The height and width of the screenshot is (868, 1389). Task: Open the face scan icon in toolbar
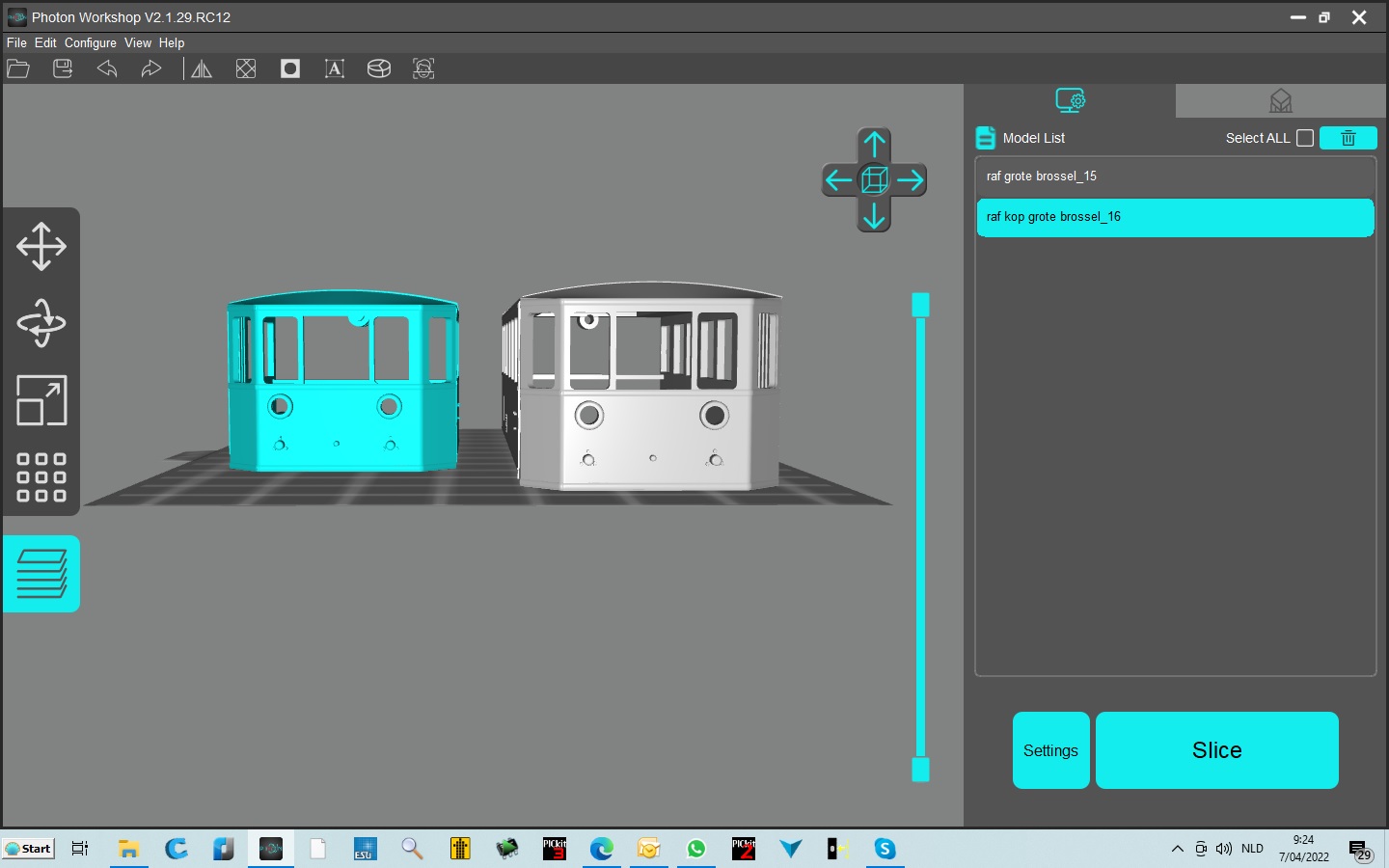click(423, 68)
